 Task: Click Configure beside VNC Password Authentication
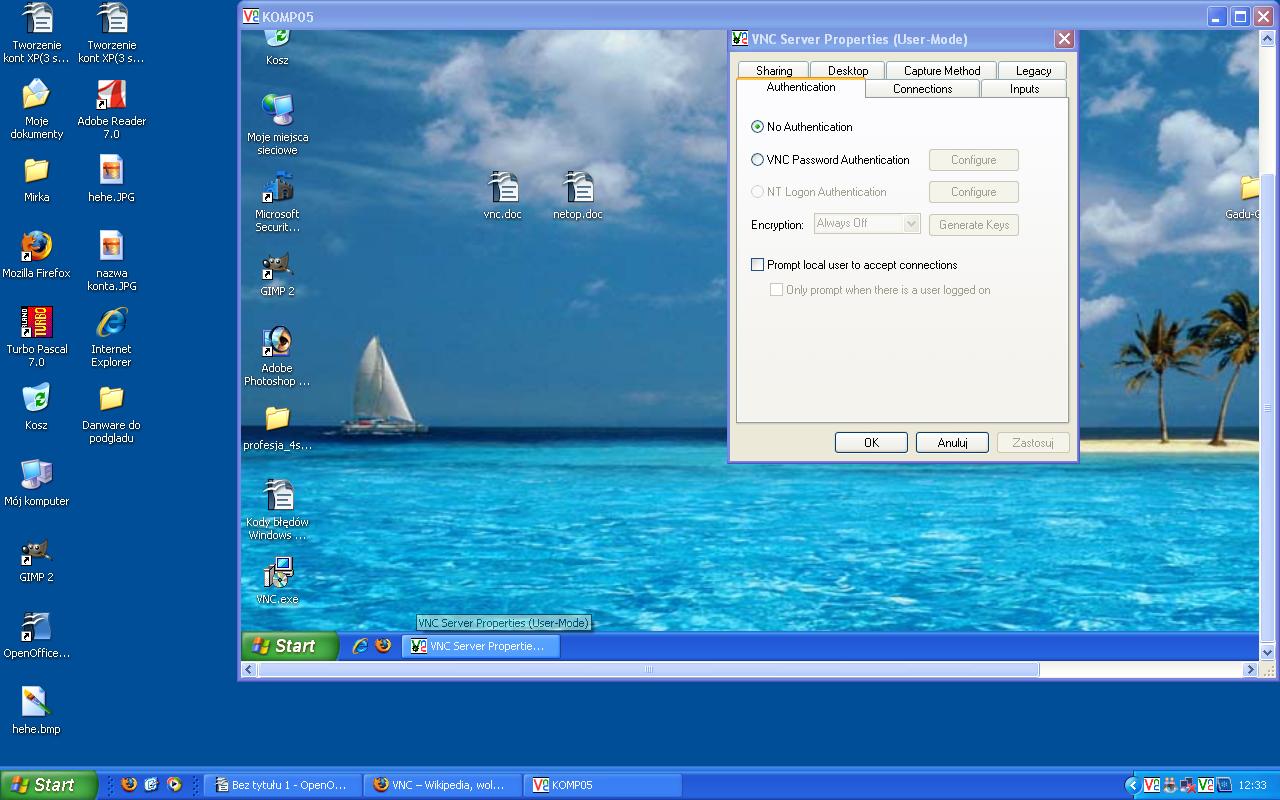point(974,160)
